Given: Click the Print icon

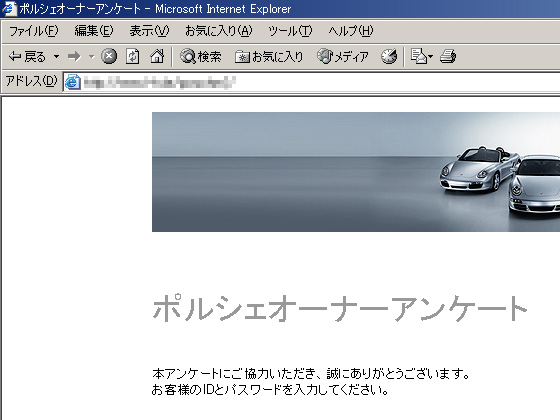Looking at the screenshot, I should (448, 56).
